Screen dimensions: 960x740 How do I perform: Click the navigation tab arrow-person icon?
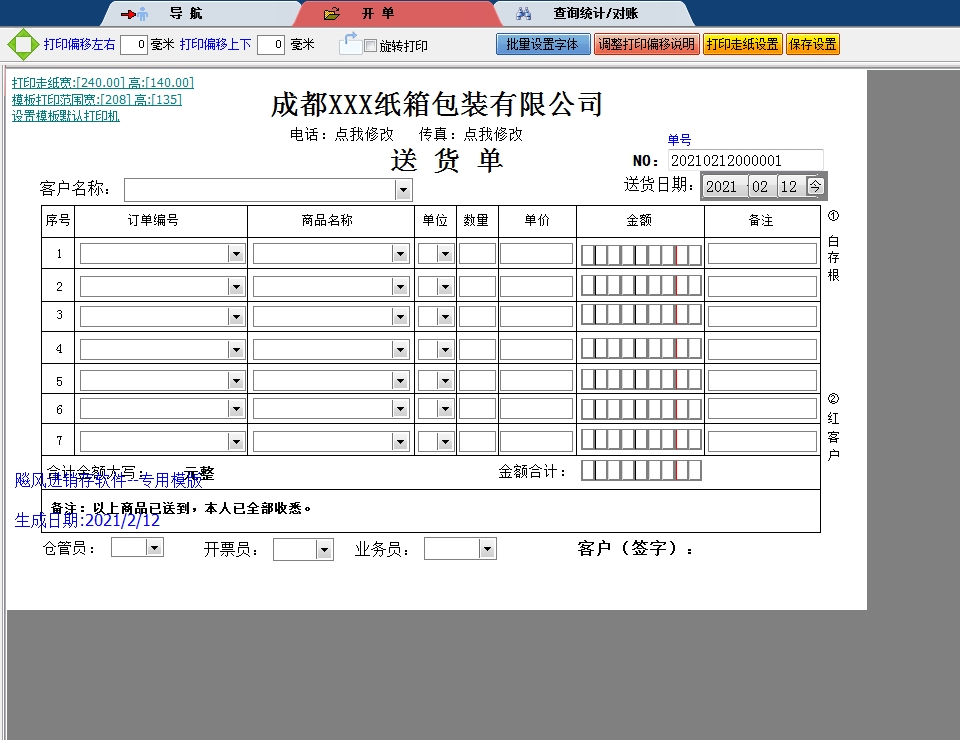tap(134, 14)
